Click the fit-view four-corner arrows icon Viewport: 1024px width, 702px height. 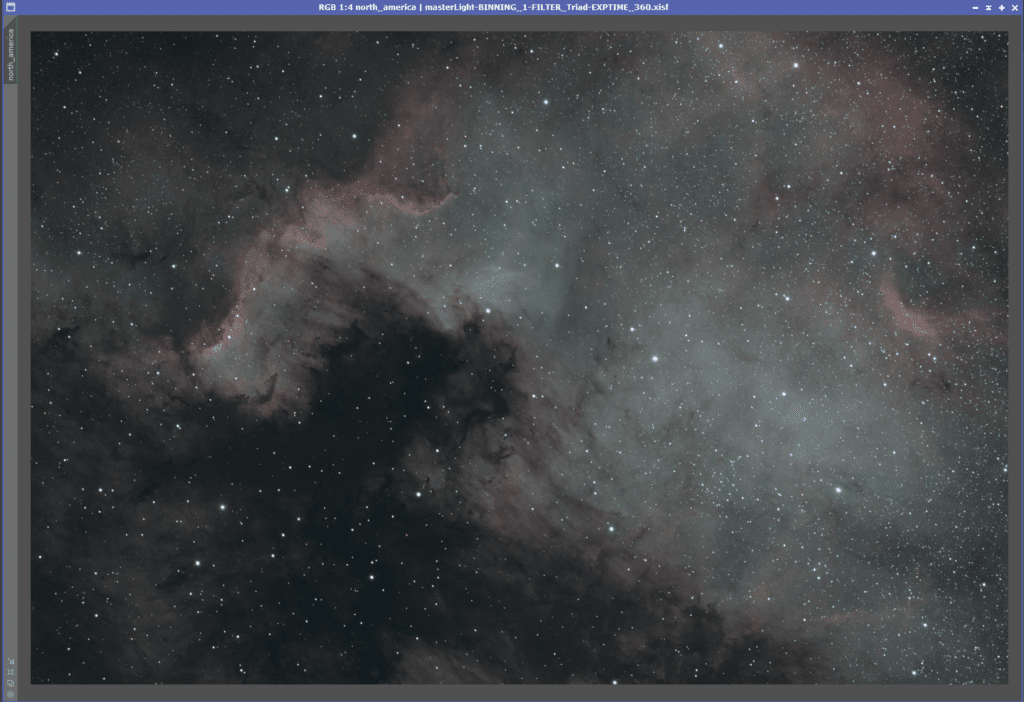click(x=10, y=672)
